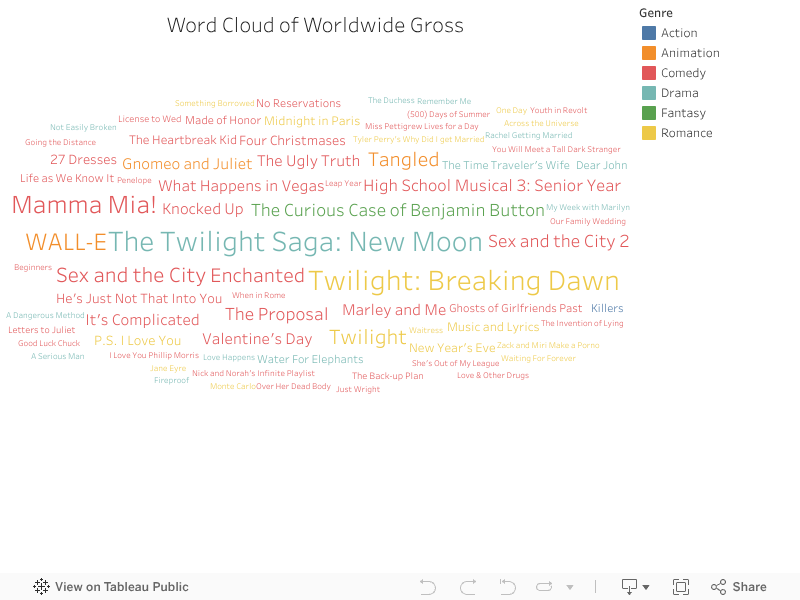The height and width of the screenshot is (600, 800).
Task: Highlight the Comedy genre legend item
Action: click(683, 73)
